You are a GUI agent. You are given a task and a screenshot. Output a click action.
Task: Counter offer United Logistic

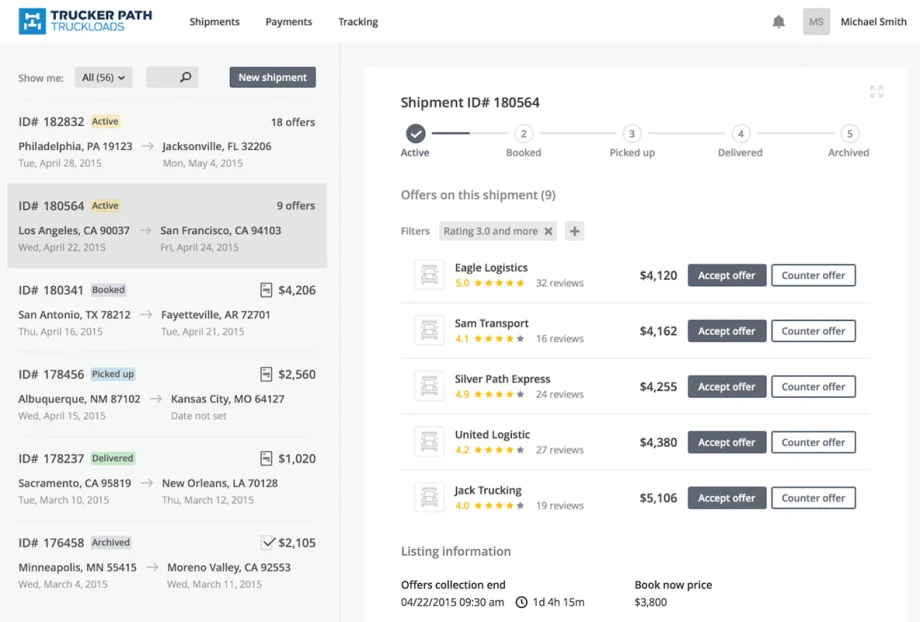tap(813, 442)
